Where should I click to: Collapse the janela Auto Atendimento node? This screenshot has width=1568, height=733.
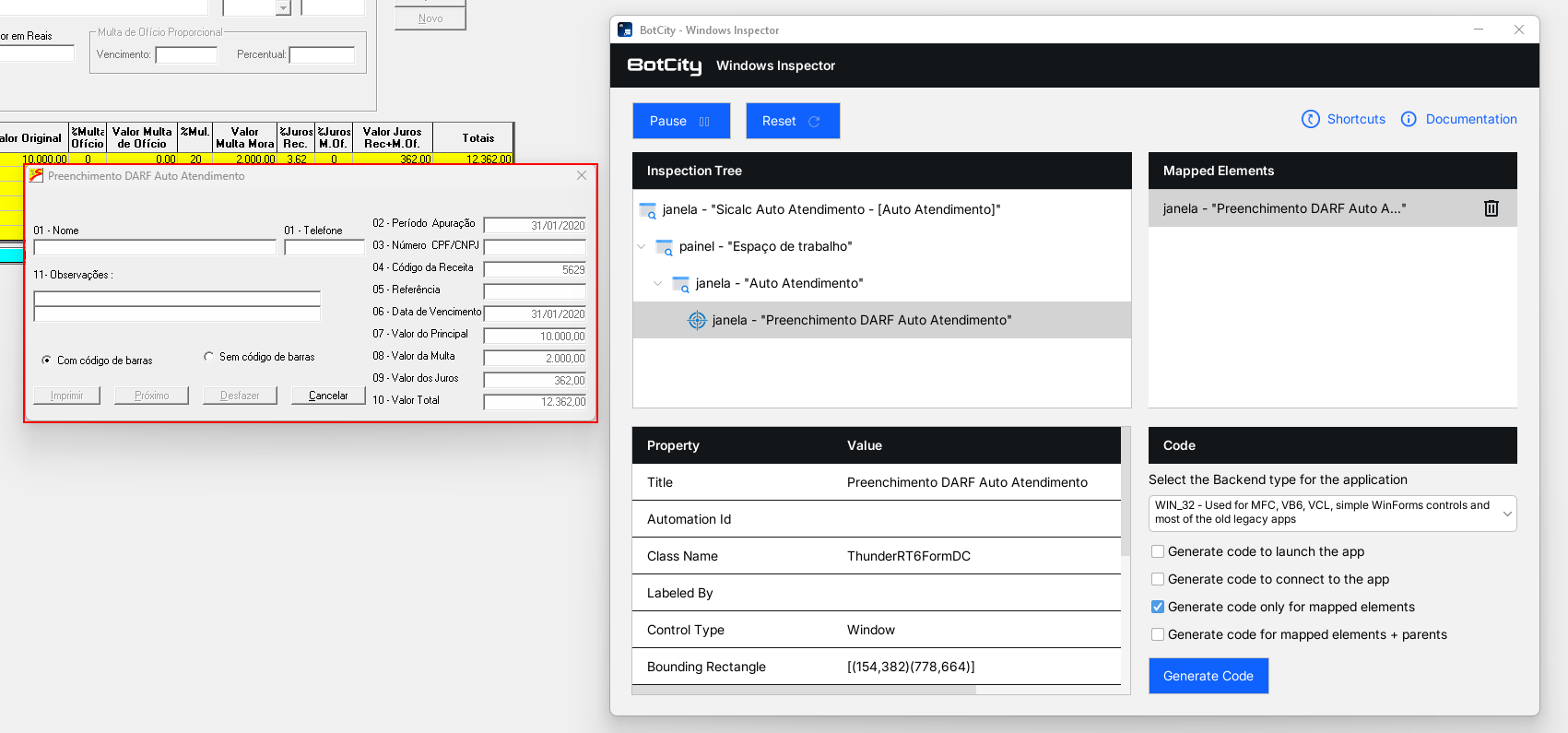click(x=657, y=283)
